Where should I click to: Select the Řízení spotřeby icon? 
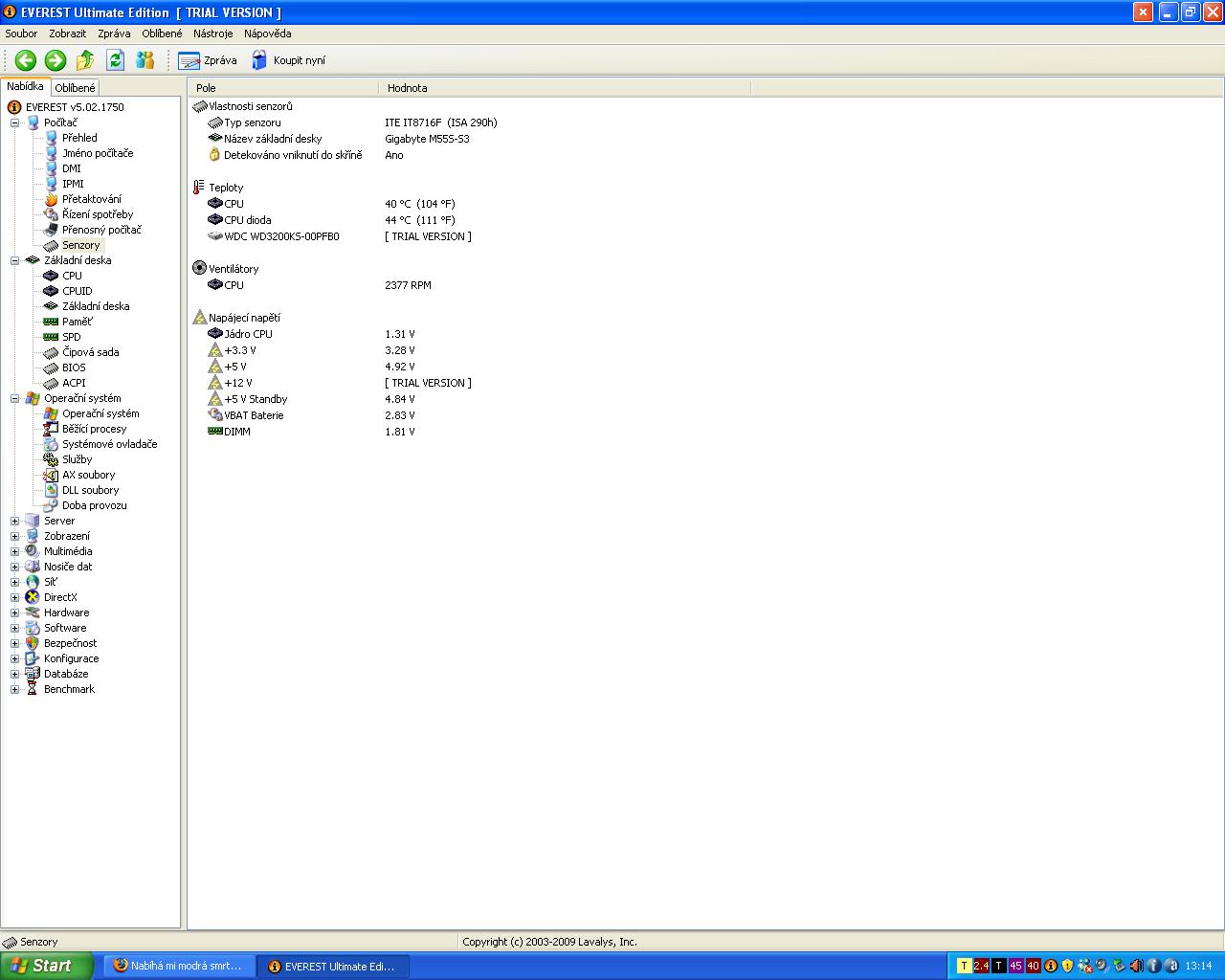click(x=51, y=214)
